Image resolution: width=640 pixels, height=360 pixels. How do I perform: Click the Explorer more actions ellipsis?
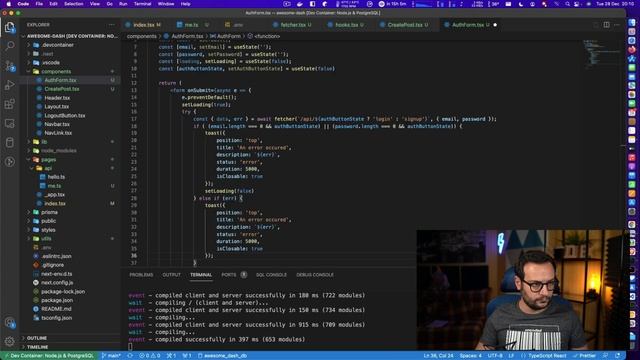[x=111, y=25]
